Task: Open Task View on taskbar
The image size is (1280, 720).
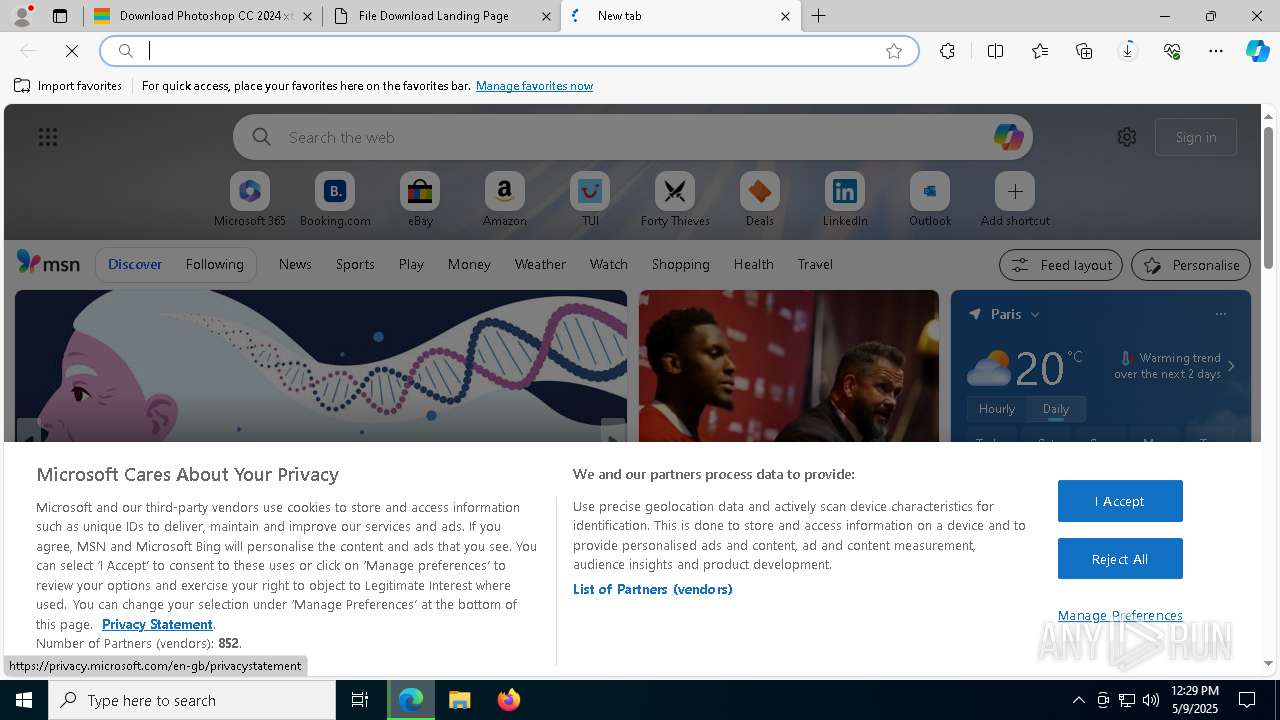Action: [360, 700]
